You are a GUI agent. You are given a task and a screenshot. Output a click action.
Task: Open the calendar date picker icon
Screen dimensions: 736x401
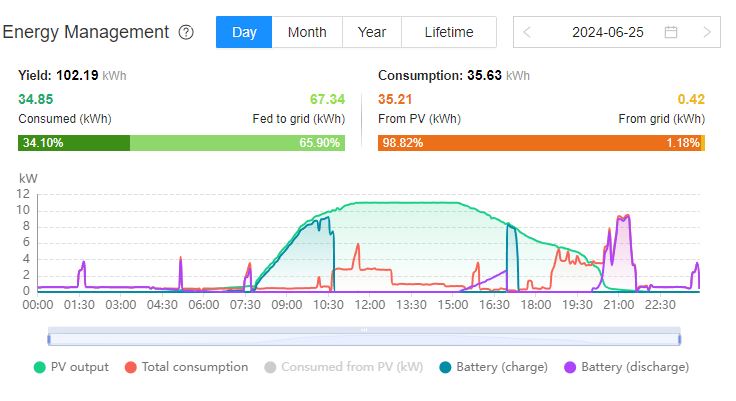[671, 32]
